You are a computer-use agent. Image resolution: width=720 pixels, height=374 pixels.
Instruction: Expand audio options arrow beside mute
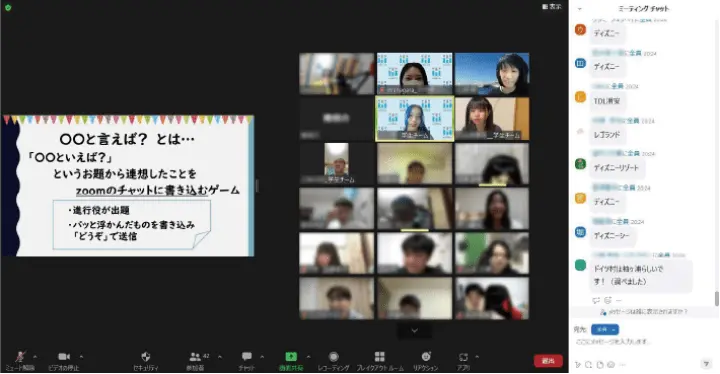tap(35, 357)
